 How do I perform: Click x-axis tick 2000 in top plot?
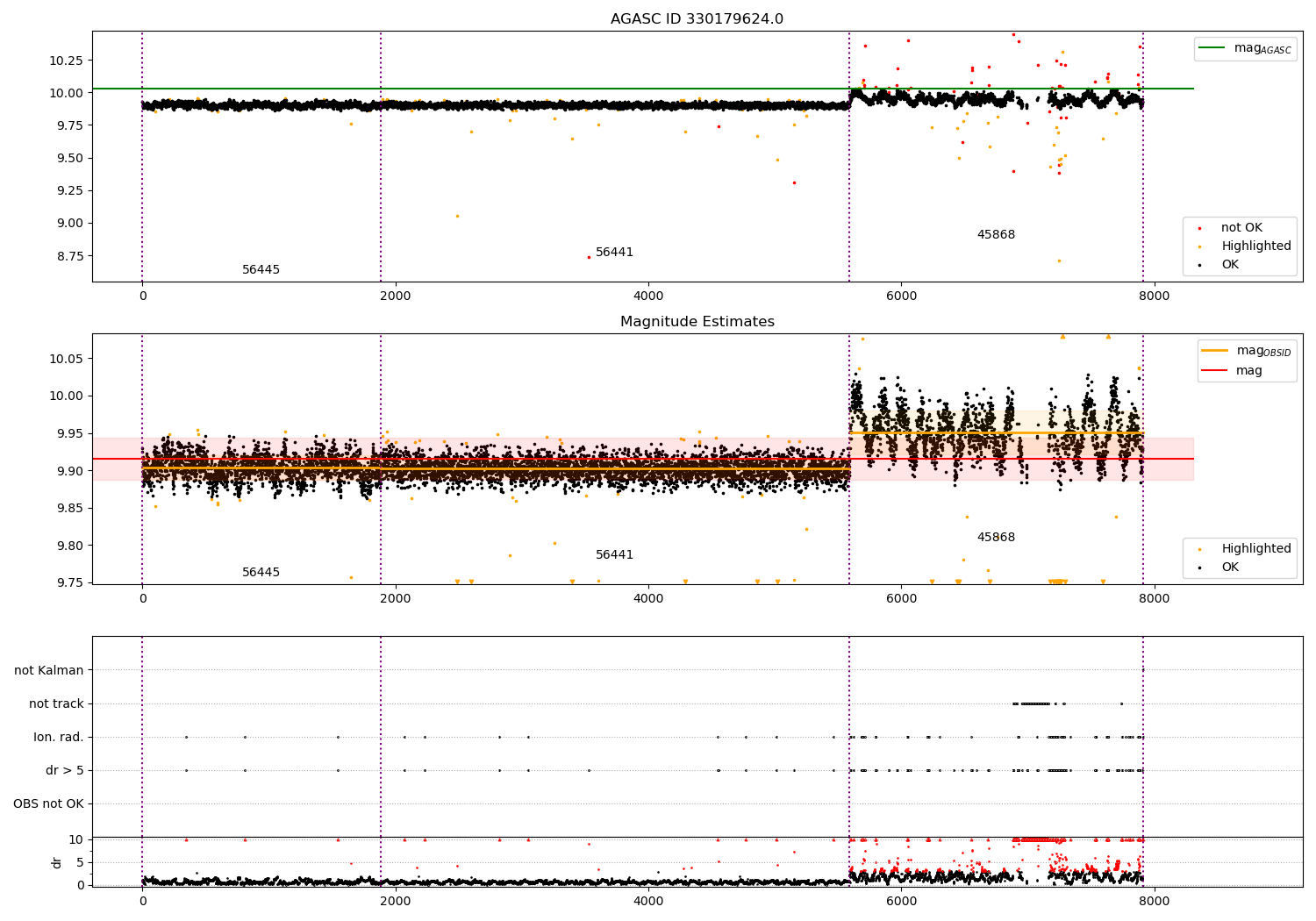coord(396,296)
